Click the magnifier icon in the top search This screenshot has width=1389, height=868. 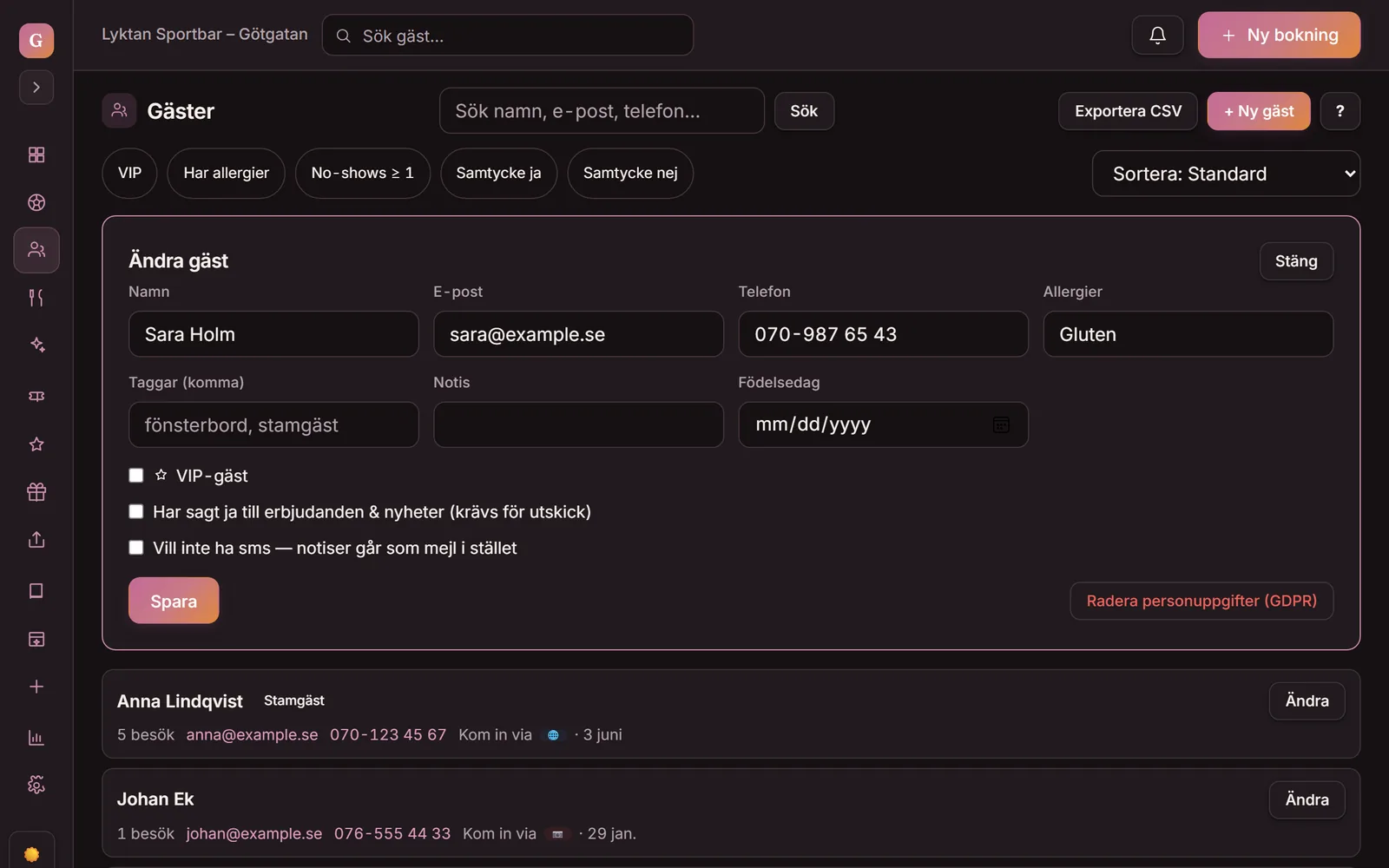pos(344,36)
